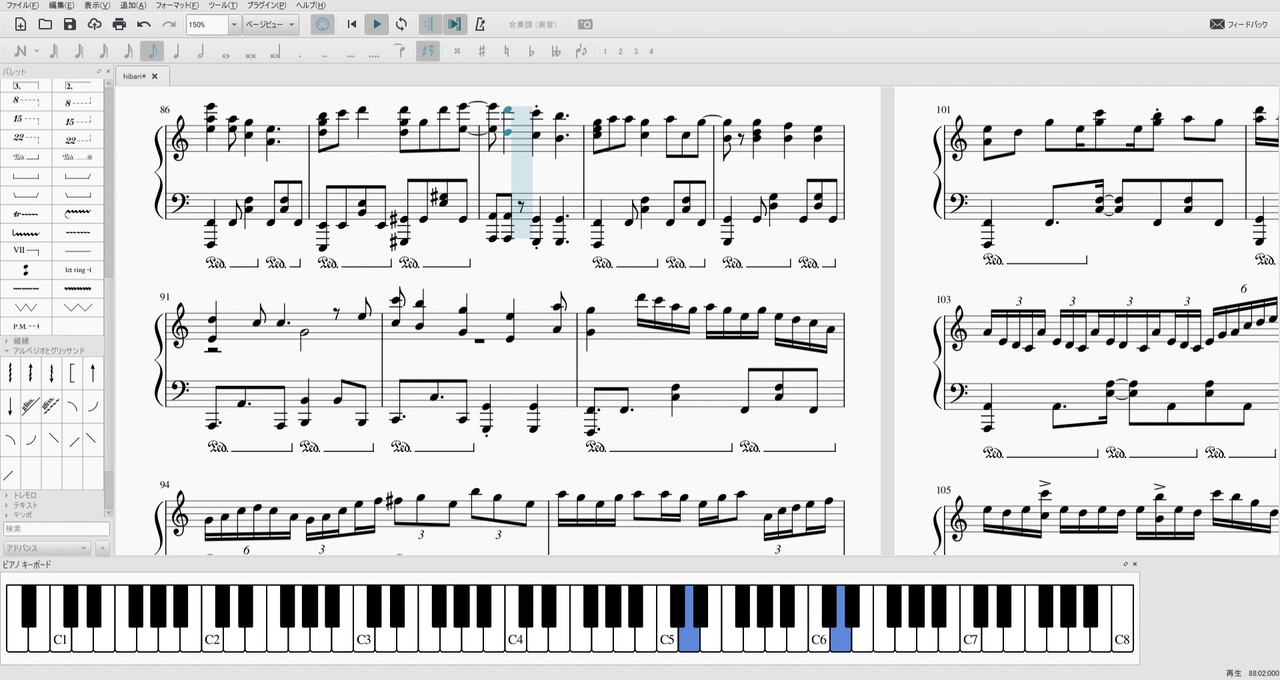Select quarter note duration

tap(177, 51)
